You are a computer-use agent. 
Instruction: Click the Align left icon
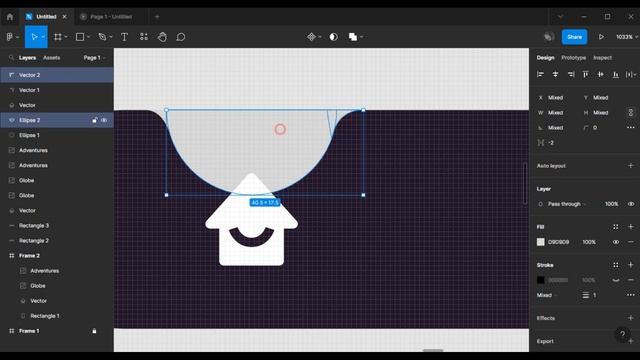coord(540,74)
